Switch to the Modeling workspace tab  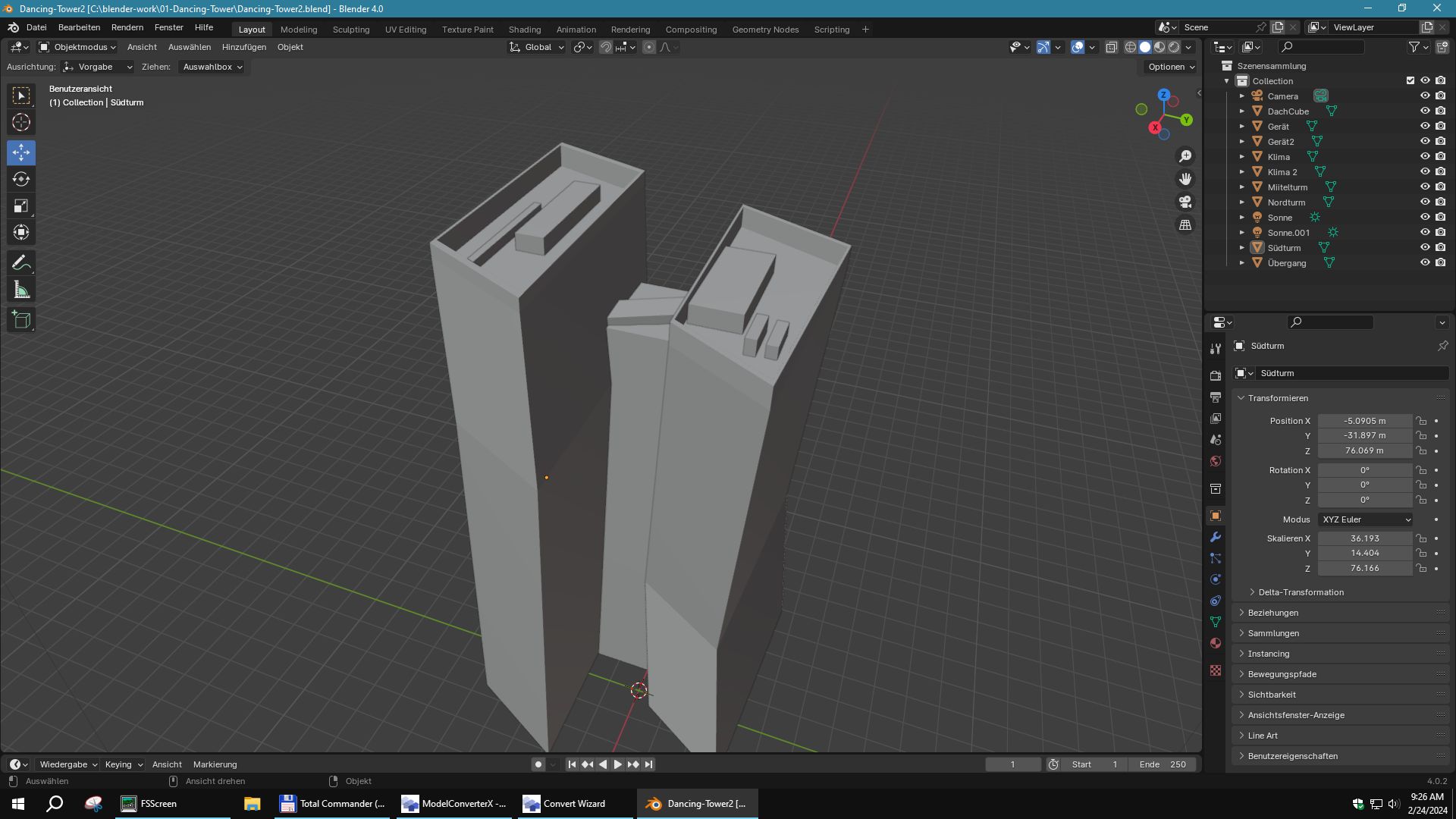(299, 30)
